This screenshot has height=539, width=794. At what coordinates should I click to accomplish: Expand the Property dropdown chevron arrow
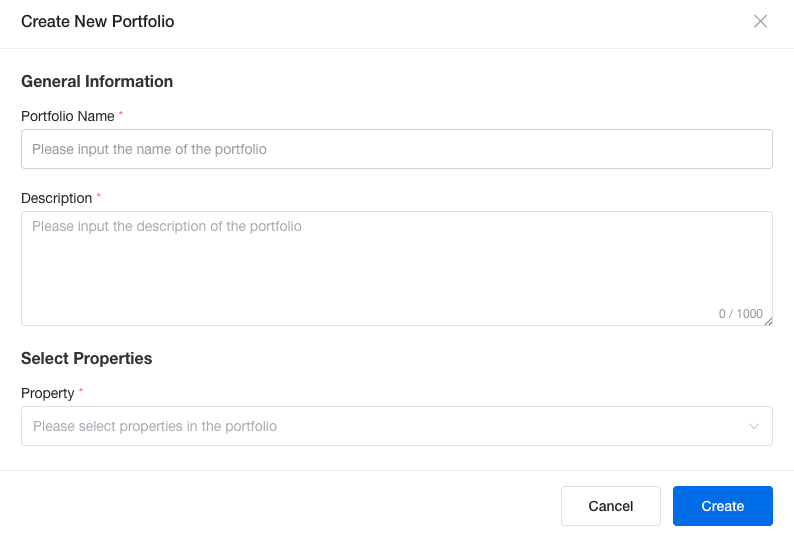click(x=754, y=427)
